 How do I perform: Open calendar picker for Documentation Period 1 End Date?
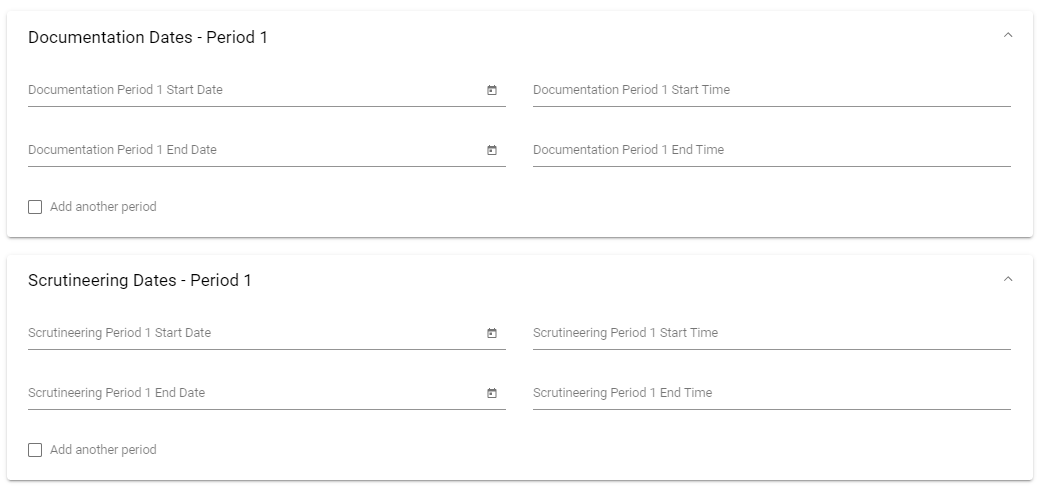point(491,150)
